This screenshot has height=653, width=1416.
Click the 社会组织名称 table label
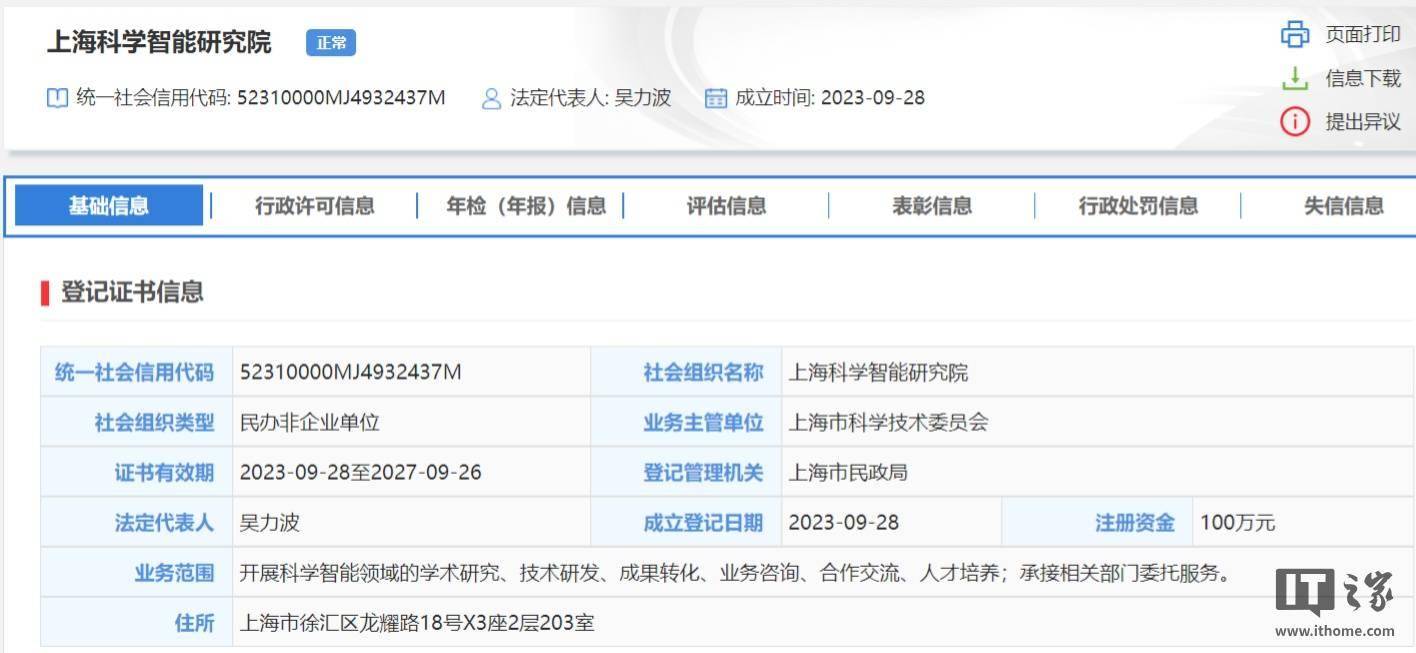pos(703,372)
